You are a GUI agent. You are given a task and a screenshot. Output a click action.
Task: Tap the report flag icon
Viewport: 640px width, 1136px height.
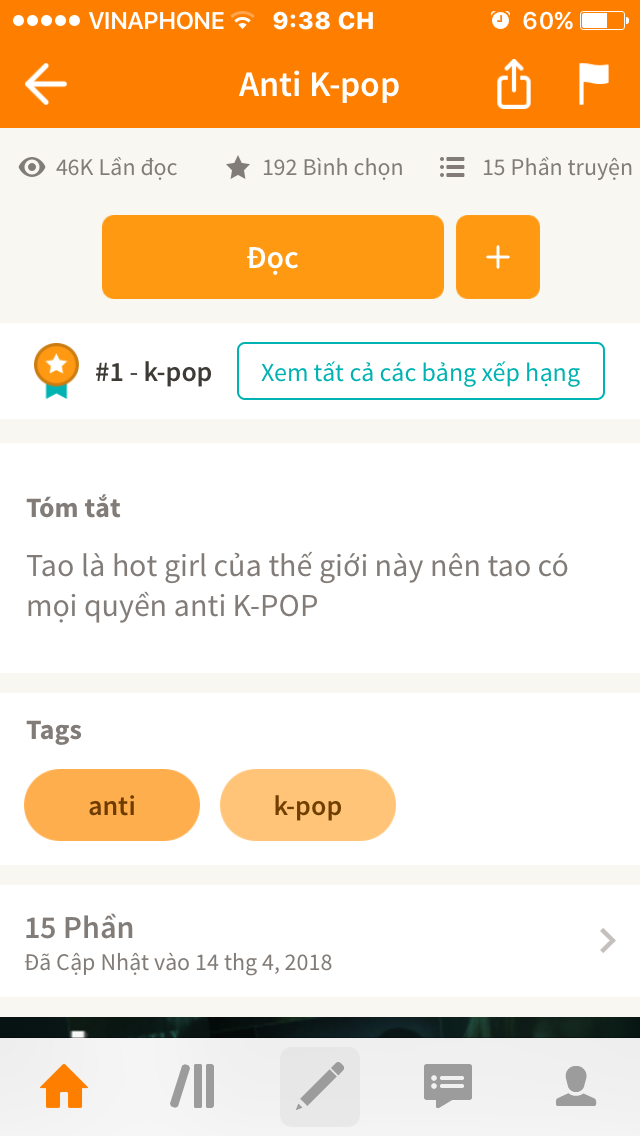pos(593,85)
